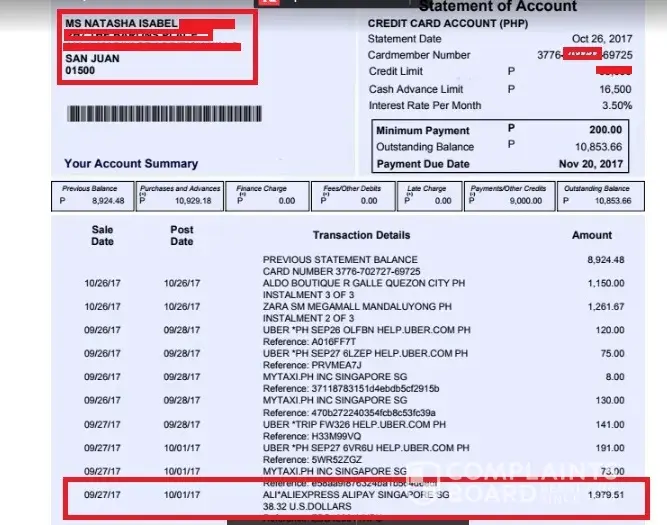
Task: Select the Previous Balance summary box
Action: coord(93,196)
